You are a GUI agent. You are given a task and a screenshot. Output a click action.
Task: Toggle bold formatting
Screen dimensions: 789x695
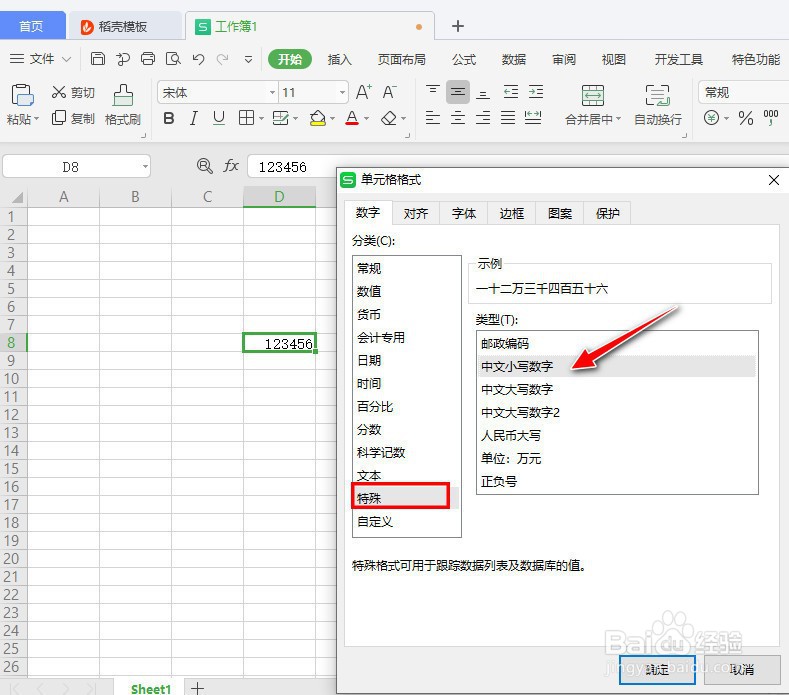tap(169, 118)
